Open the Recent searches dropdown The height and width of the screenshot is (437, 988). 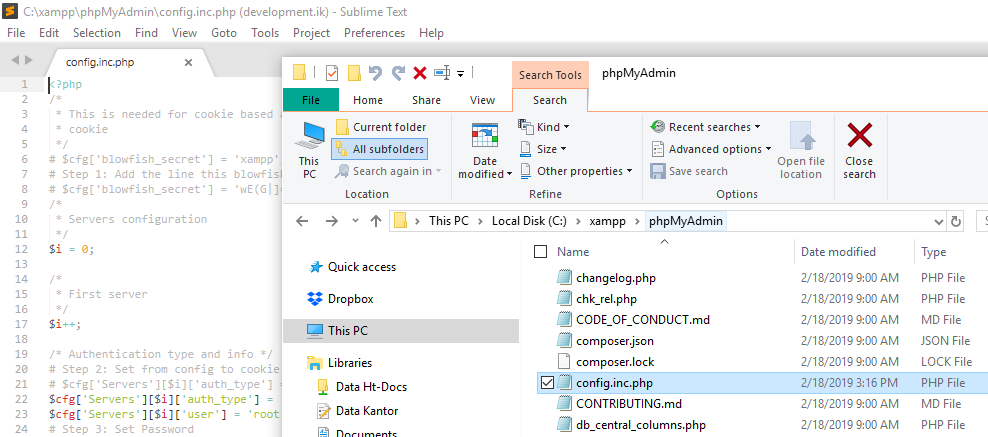click(x=705, y=127)
